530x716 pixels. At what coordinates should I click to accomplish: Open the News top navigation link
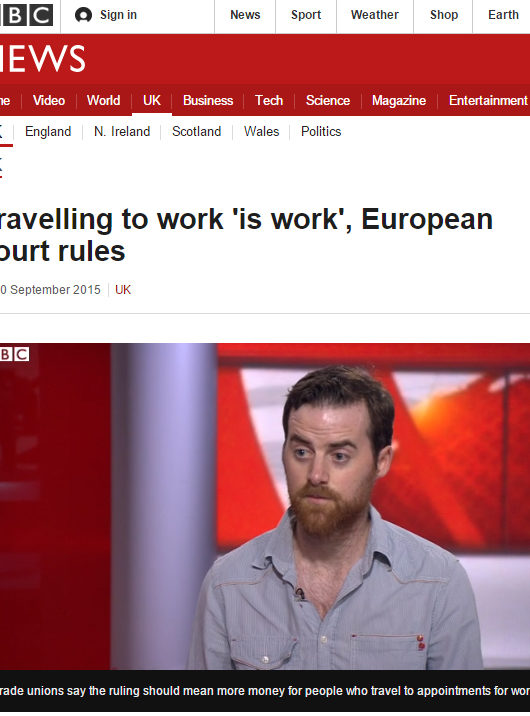coord(245,15)
